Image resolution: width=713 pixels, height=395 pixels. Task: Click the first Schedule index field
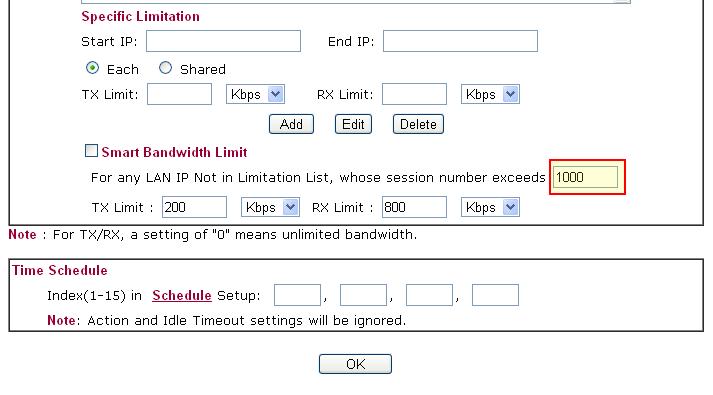(x=297, y=295)
